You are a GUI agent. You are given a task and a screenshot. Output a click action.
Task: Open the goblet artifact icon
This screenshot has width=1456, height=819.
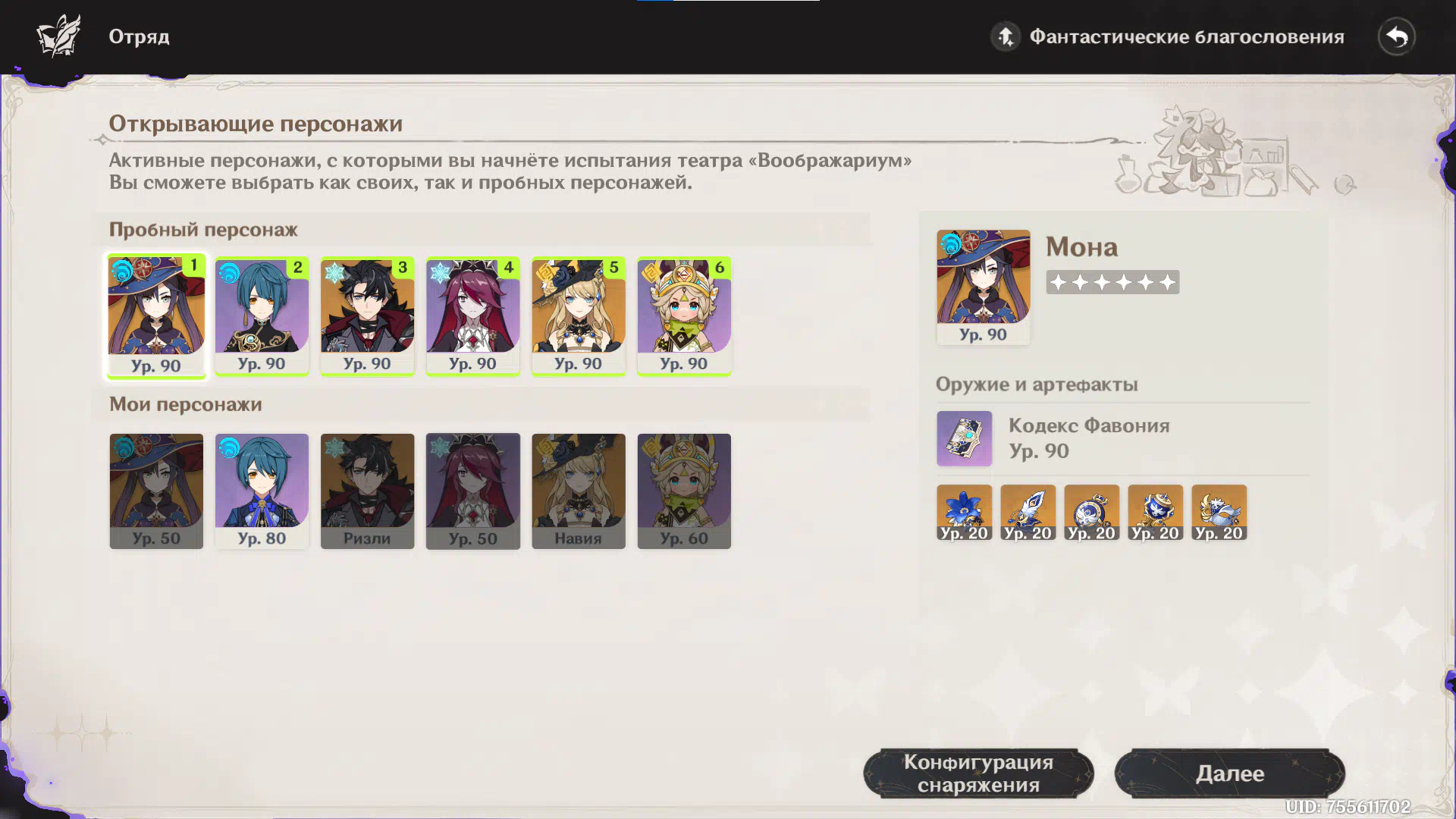point(1155,513)
